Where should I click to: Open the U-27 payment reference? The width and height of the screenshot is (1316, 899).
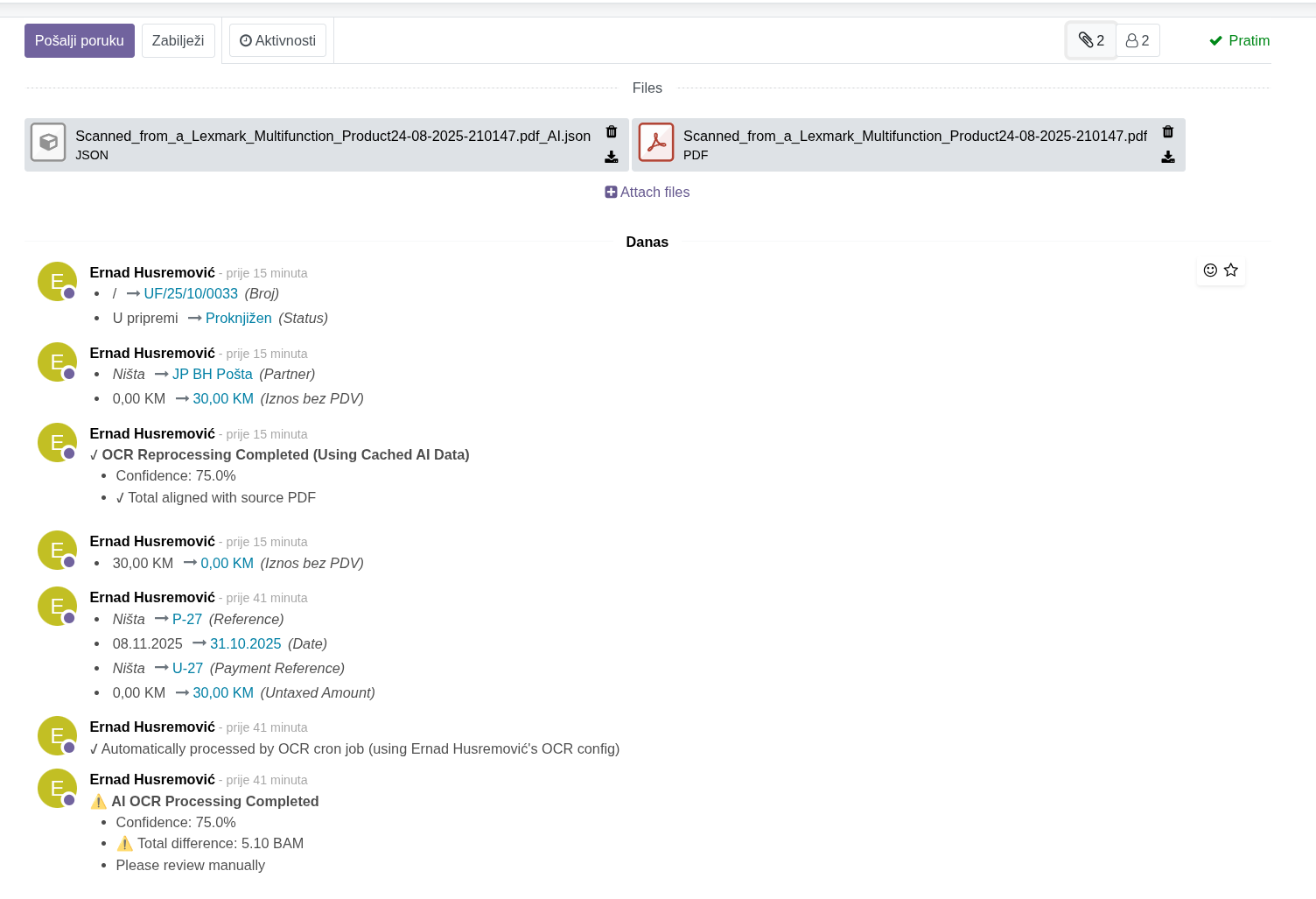click(188, 668)
